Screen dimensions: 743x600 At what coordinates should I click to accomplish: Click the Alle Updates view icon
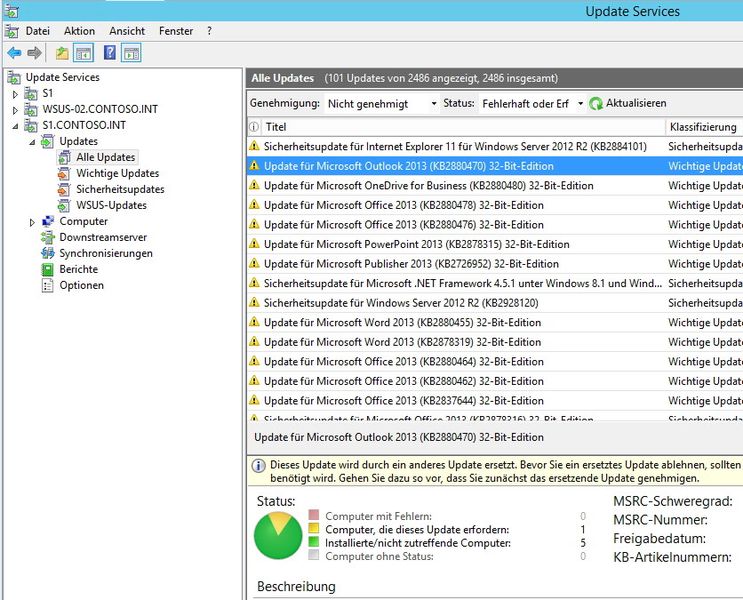click(x=65, y=157)
